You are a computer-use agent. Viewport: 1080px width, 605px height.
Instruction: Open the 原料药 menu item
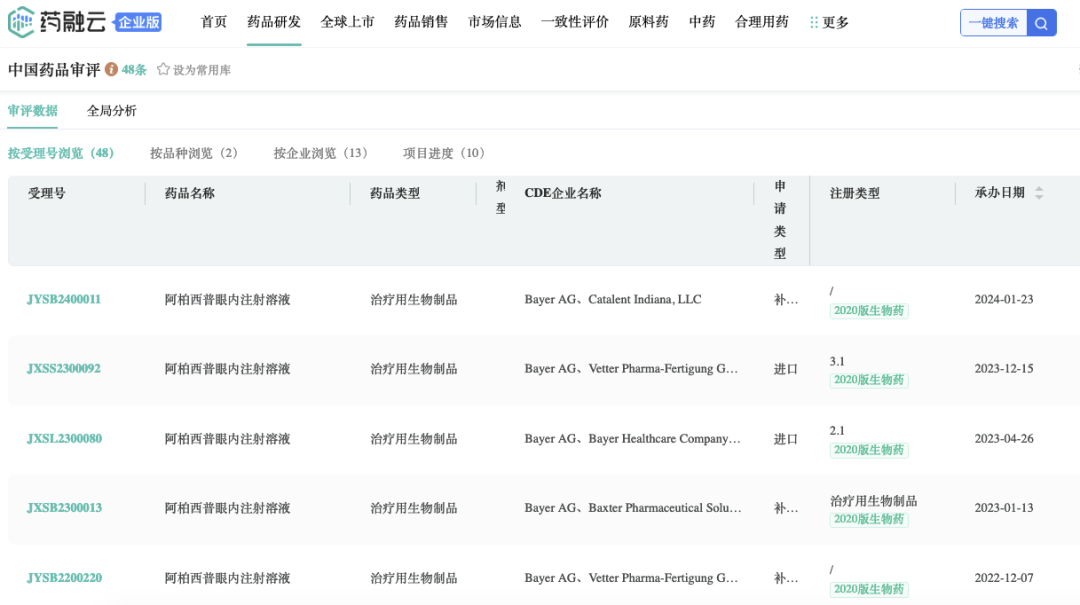(x=648, y=22)
